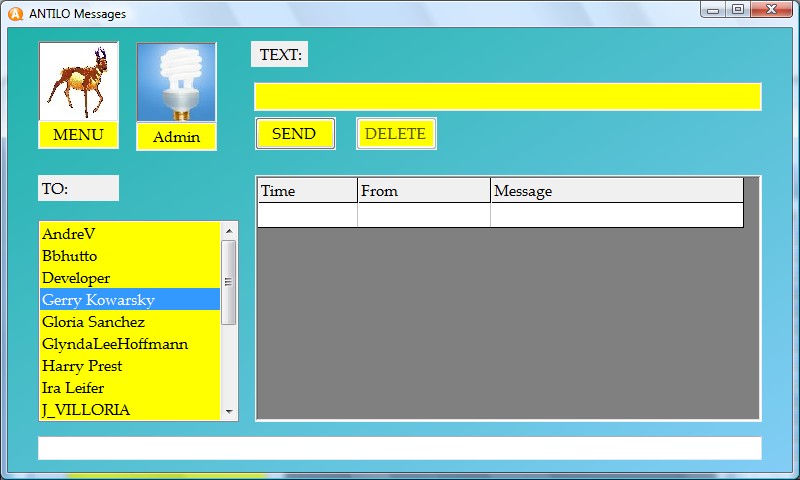Select Bbhutto from the TO list

coord(129,256)
